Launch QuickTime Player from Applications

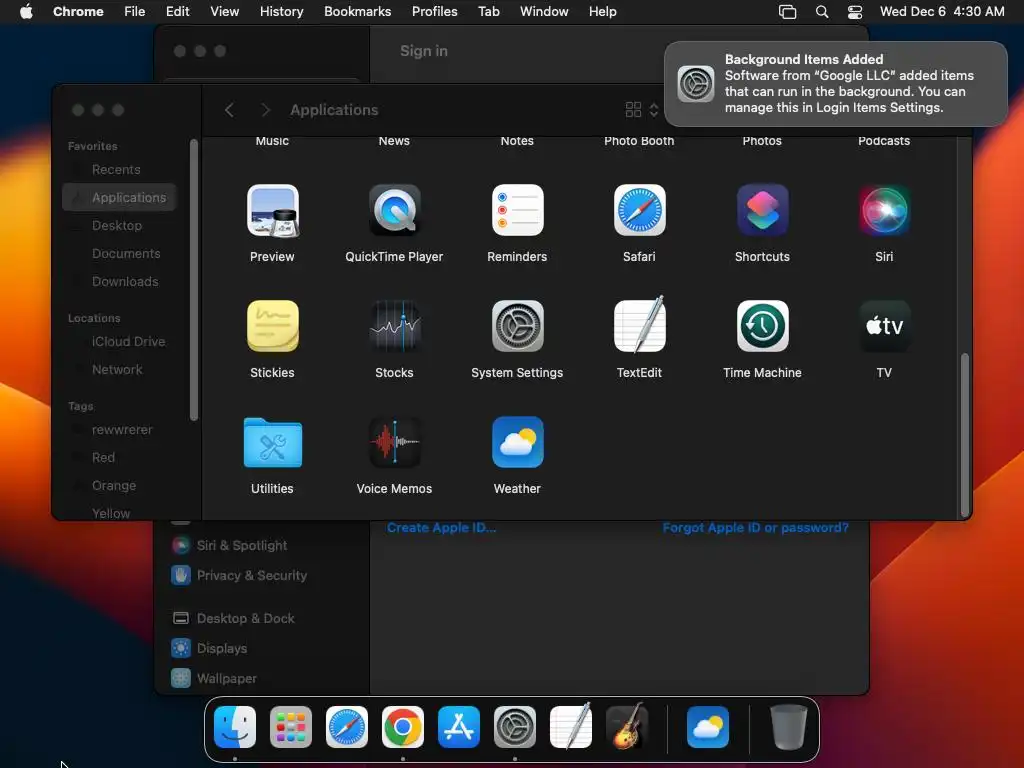click(x=394, y=210)
